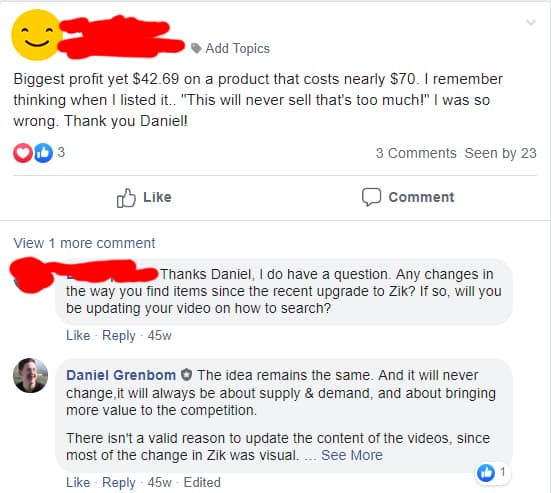Reply to Daniel Grenbom's comment
Viewport: 551px width, 493px height.
tap(118, 482)
